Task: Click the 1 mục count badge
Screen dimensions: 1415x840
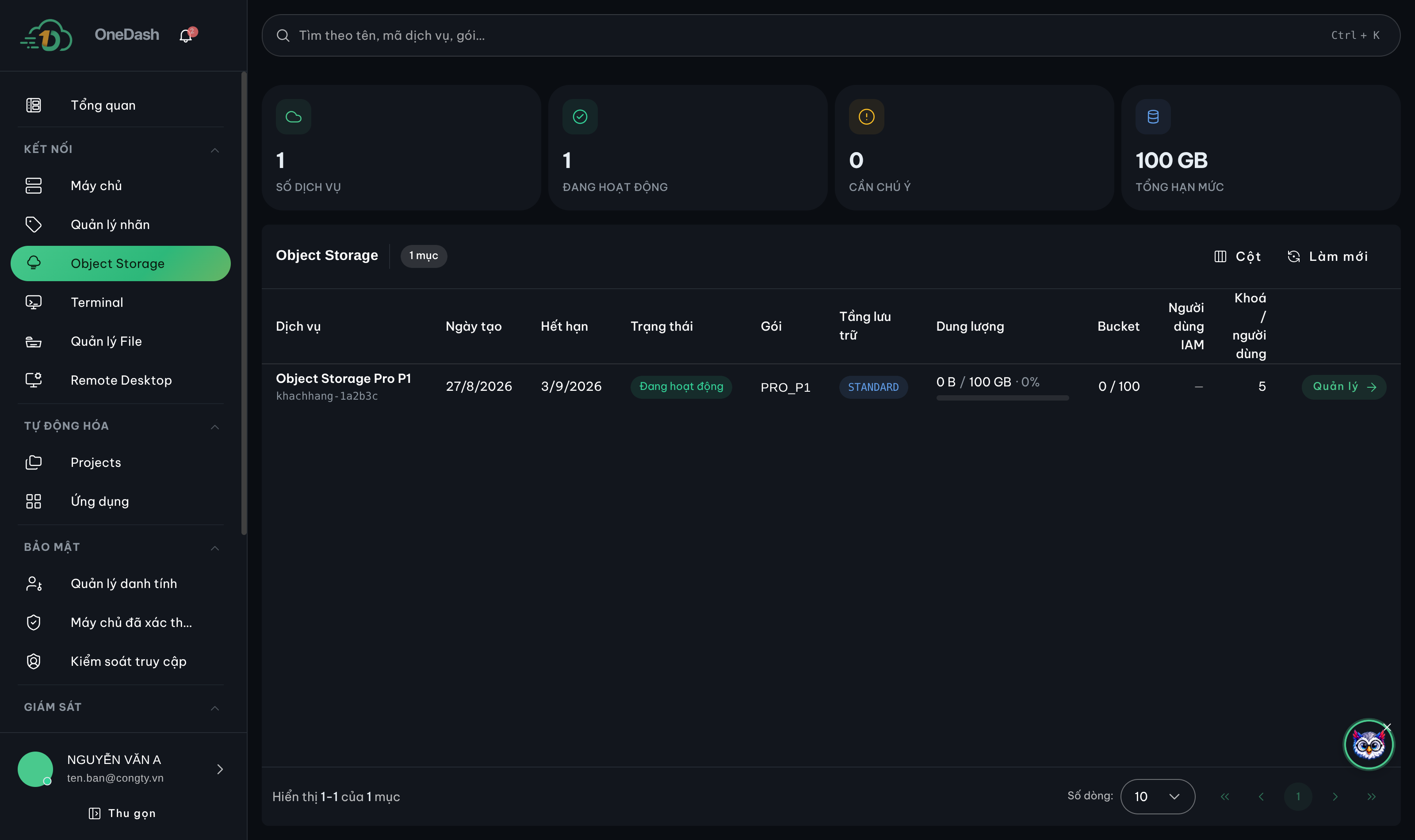Action: 423,256
